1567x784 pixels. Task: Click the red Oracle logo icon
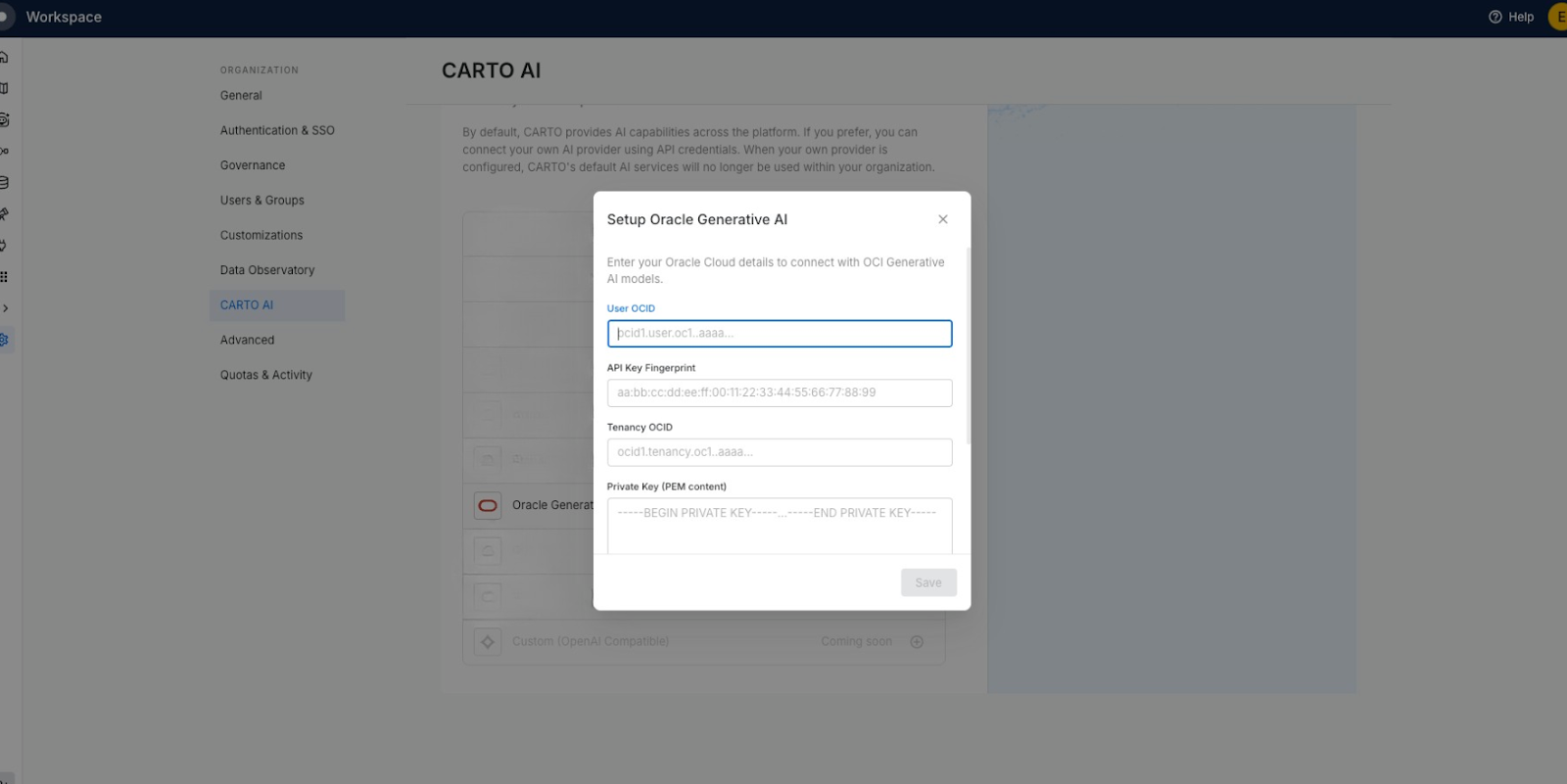[x=487, y=505]
